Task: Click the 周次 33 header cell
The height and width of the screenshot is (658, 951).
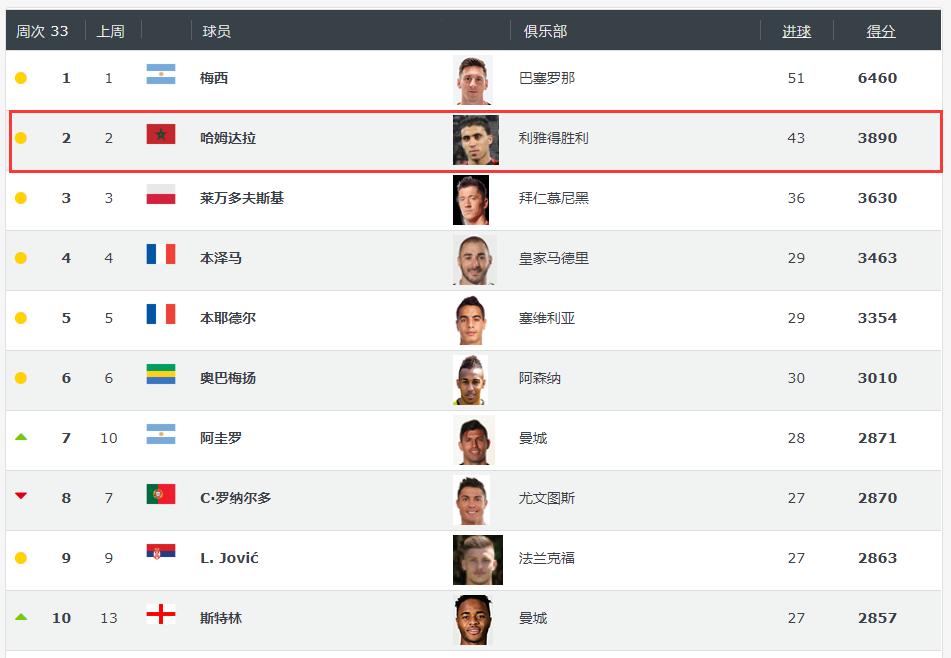Action: coord(42,31)
